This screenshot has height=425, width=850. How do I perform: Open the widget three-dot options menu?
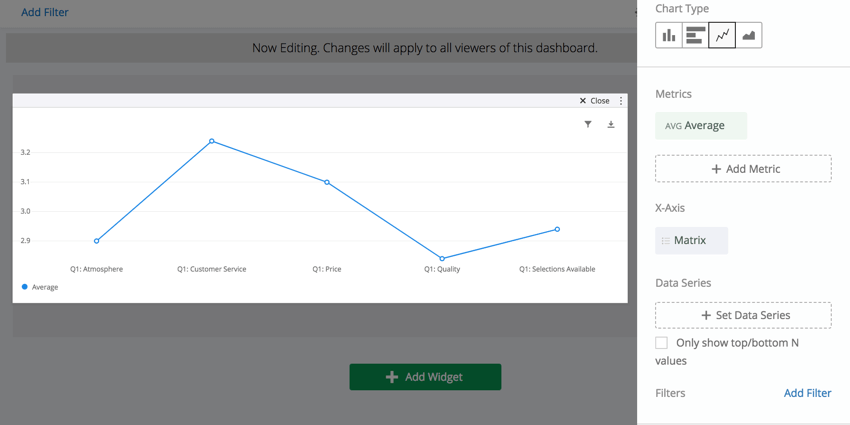621,101
